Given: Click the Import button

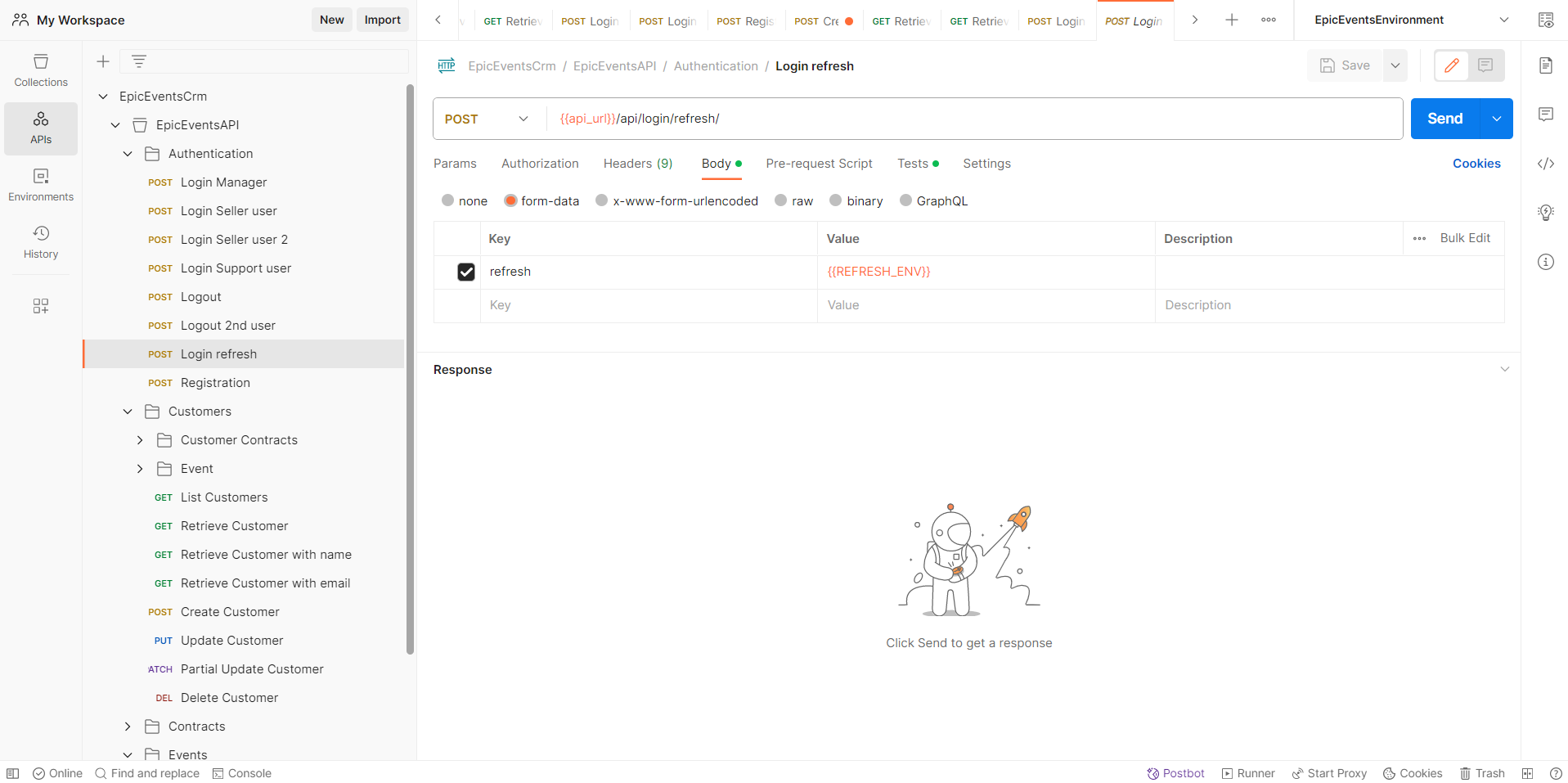Looking at the screenshot, I should (383, 20).
